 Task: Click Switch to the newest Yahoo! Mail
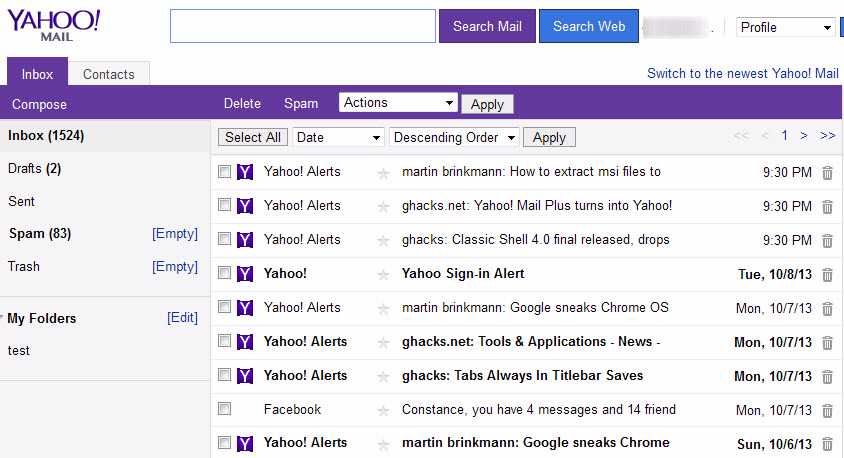click(x=742, y=73)
